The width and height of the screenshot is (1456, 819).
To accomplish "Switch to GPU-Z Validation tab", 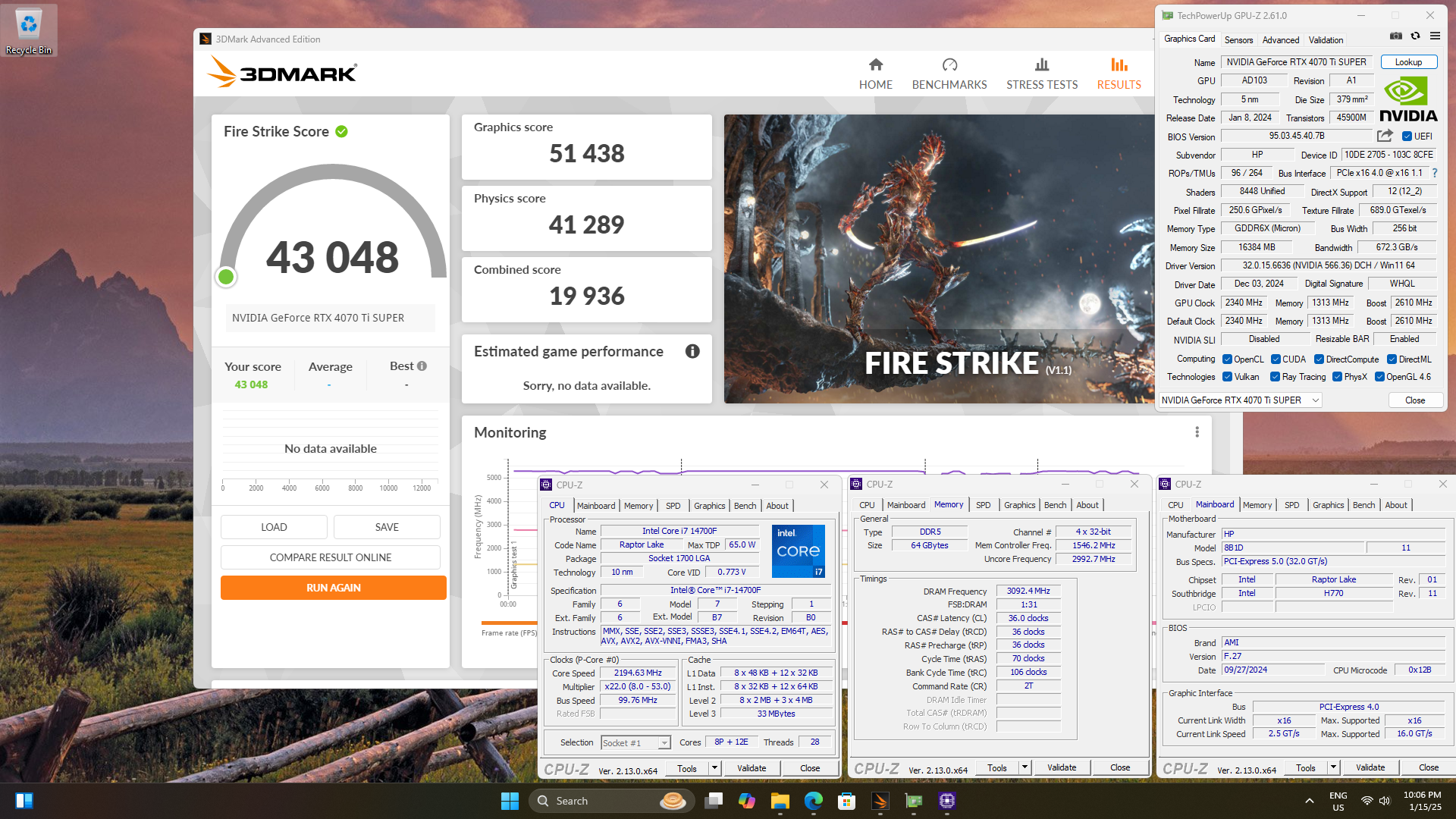I will [1326, 40].
